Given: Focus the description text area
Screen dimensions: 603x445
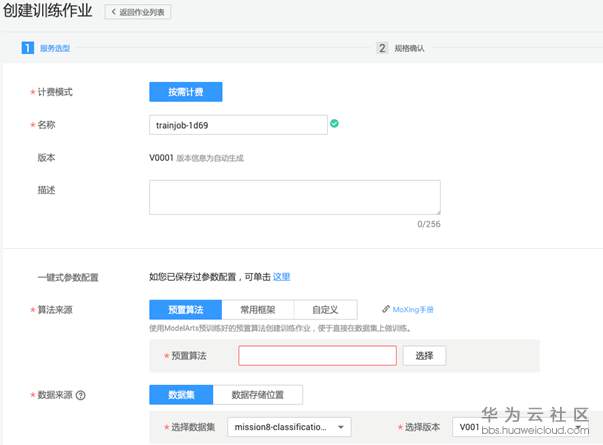Looking at the screenshot, I should tap(295, 197).
